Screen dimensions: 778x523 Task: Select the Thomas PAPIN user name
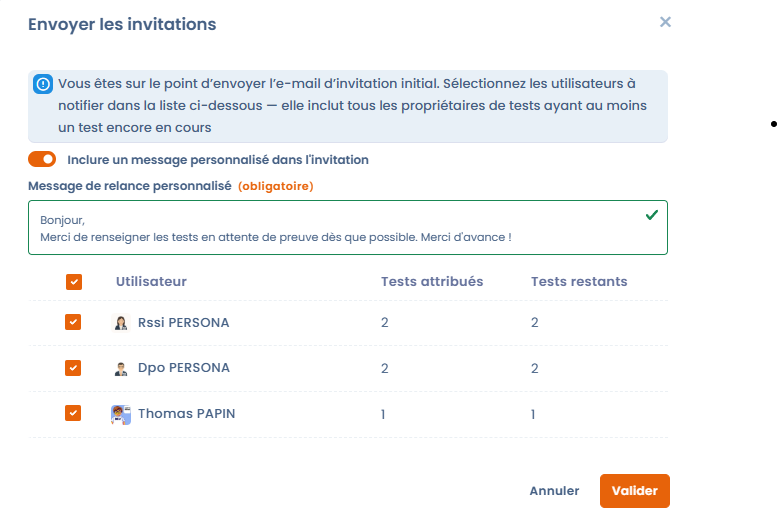pyautogui.click(x=187, y=414)
